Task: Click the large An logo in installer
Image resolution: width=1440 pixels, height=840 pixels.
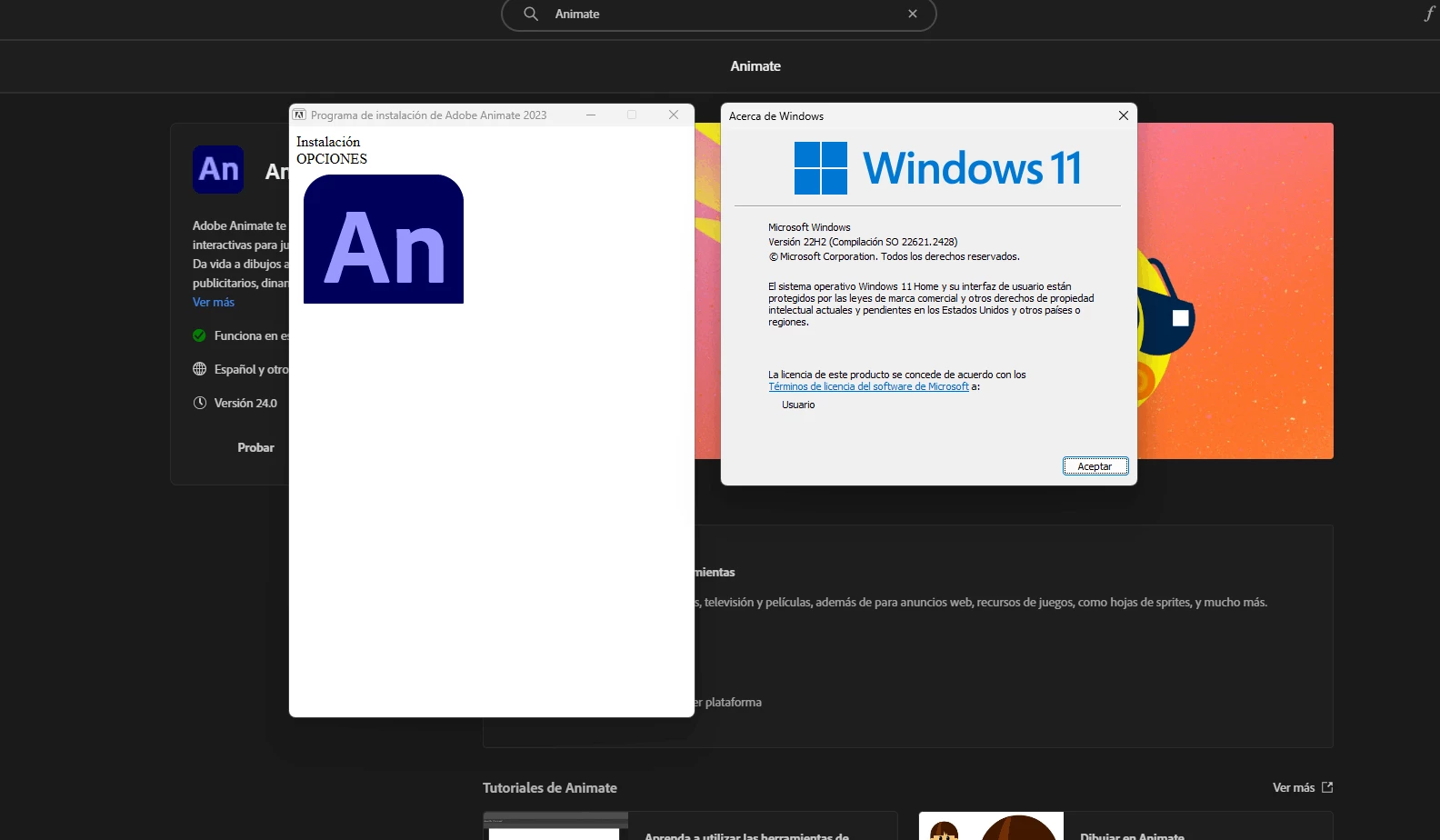Action: pyautogui.click(x=384, y=239)
